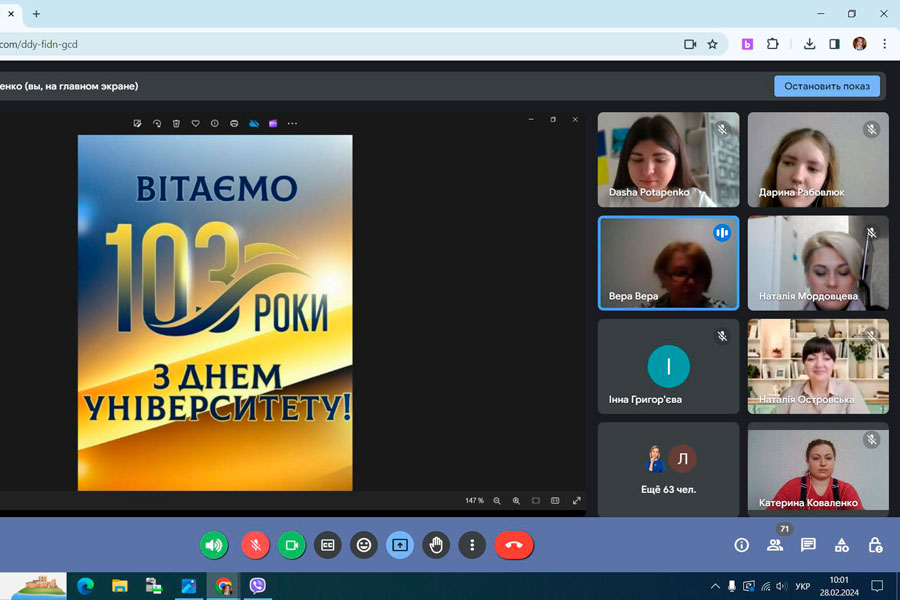The image size is (900, 600).
Task: Open Chrome three-dot menu
Action: tap(885, 44)
